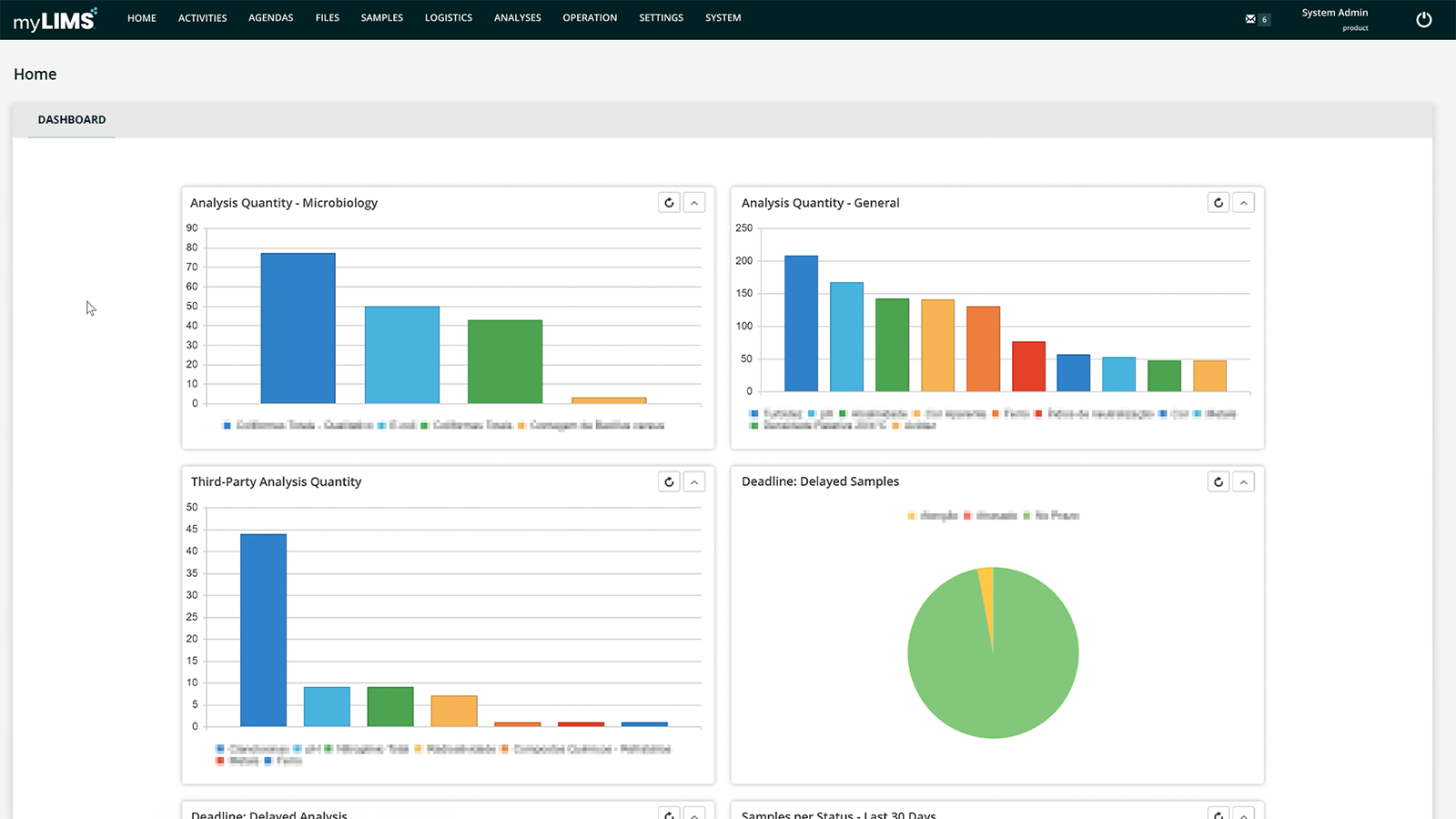Click the power logout icon

[x=1424, y=20]
